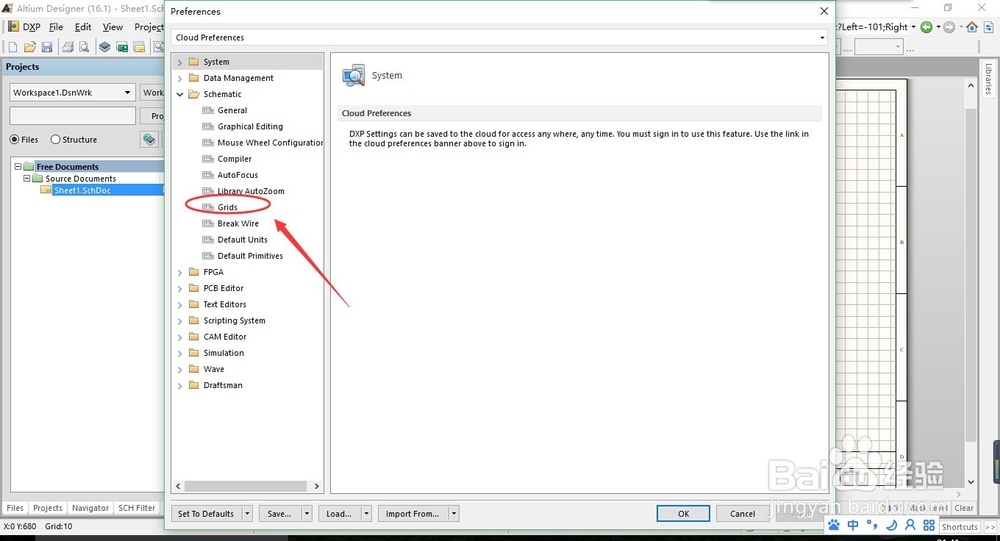Toggle the Chinese input mode 中 icon
Screen dimensions: 1000x541
pos(853,525)
